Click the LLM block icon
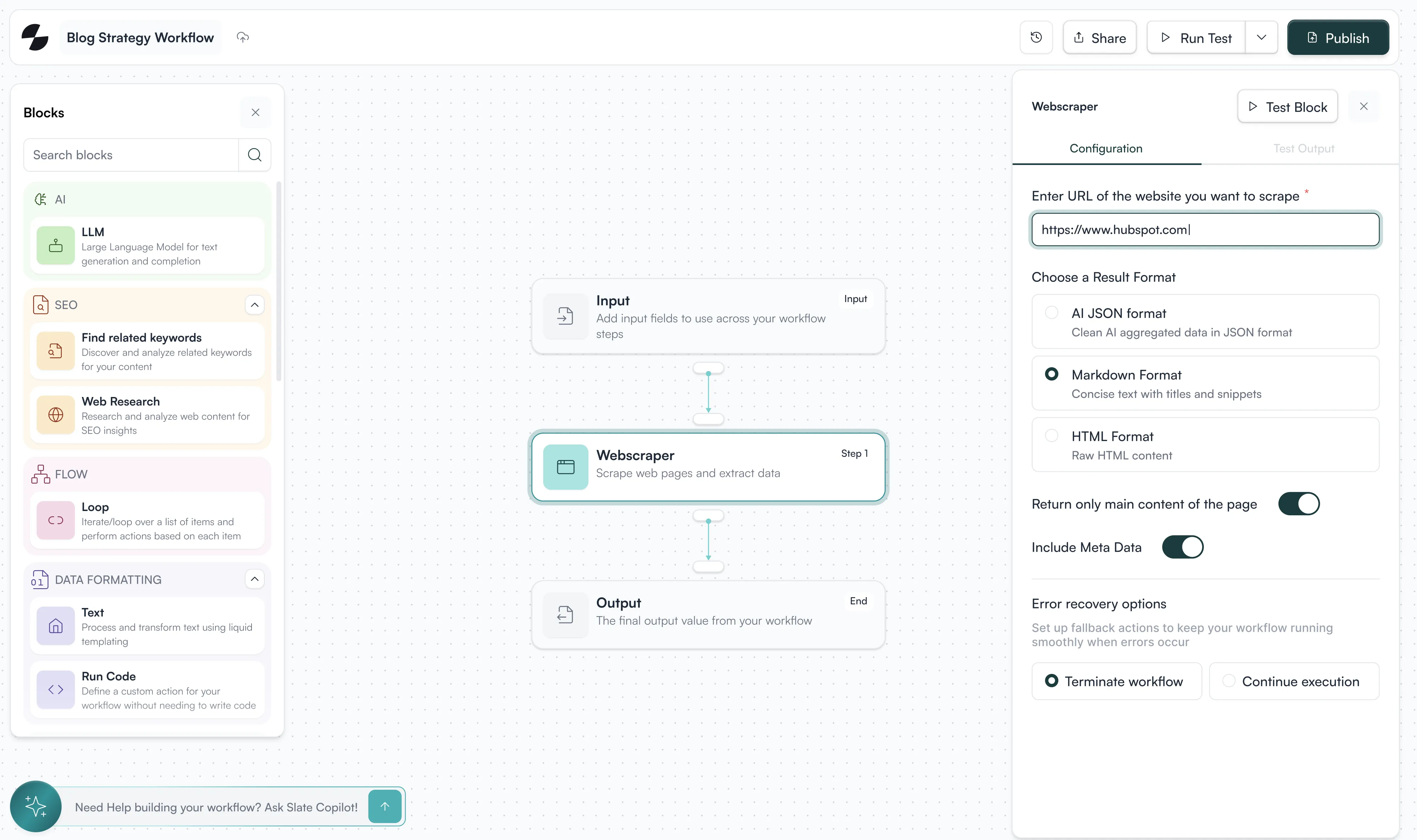This screenshot has height=840, width=1417. (56, 246)
